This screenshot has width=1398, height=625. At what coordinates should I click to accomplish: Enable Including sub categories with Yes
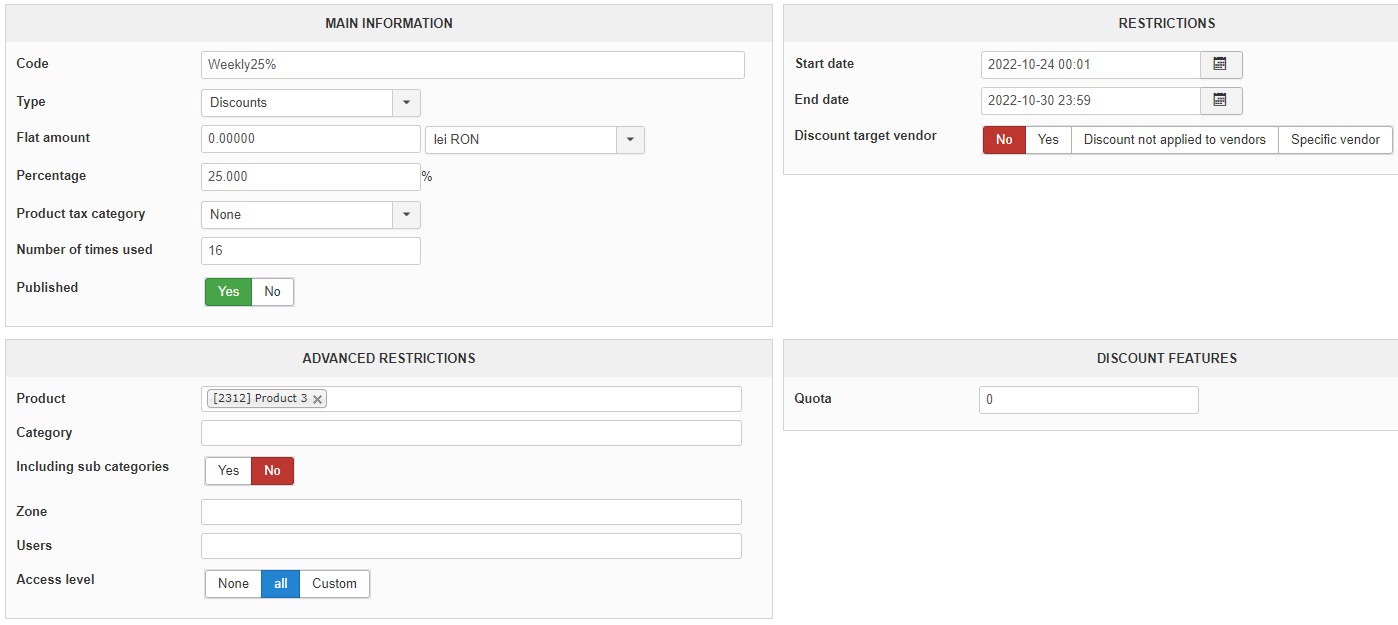click(229, 471)
